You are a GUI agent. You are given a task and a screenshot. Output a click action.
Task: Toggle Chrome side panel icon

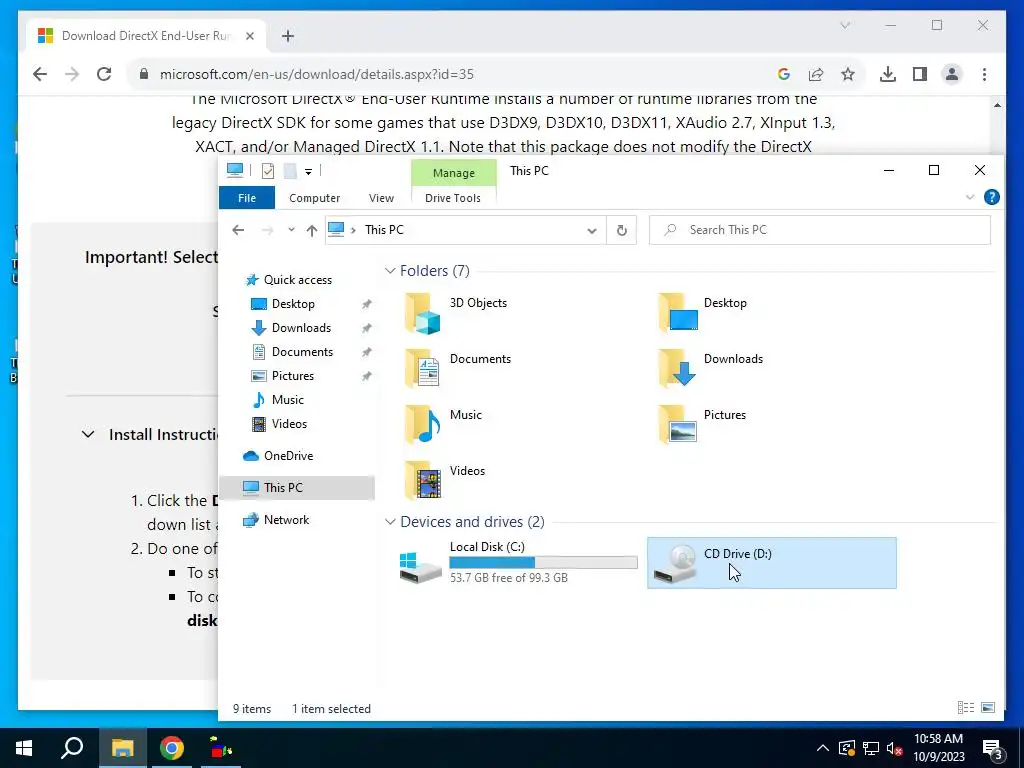(x=920, y=74)
